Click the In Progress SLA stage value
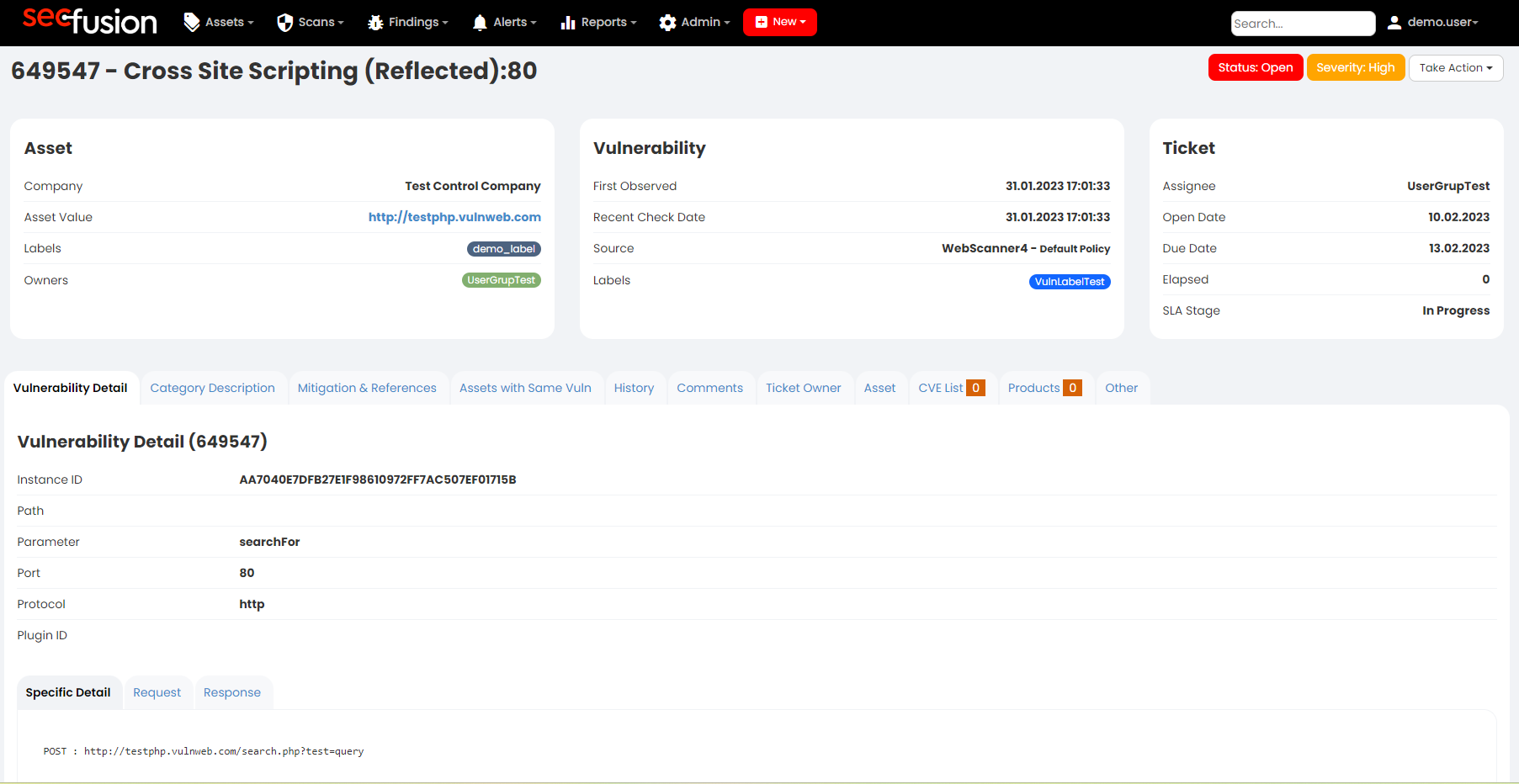Screen dimensions: 1519x784 (1456, 310)
